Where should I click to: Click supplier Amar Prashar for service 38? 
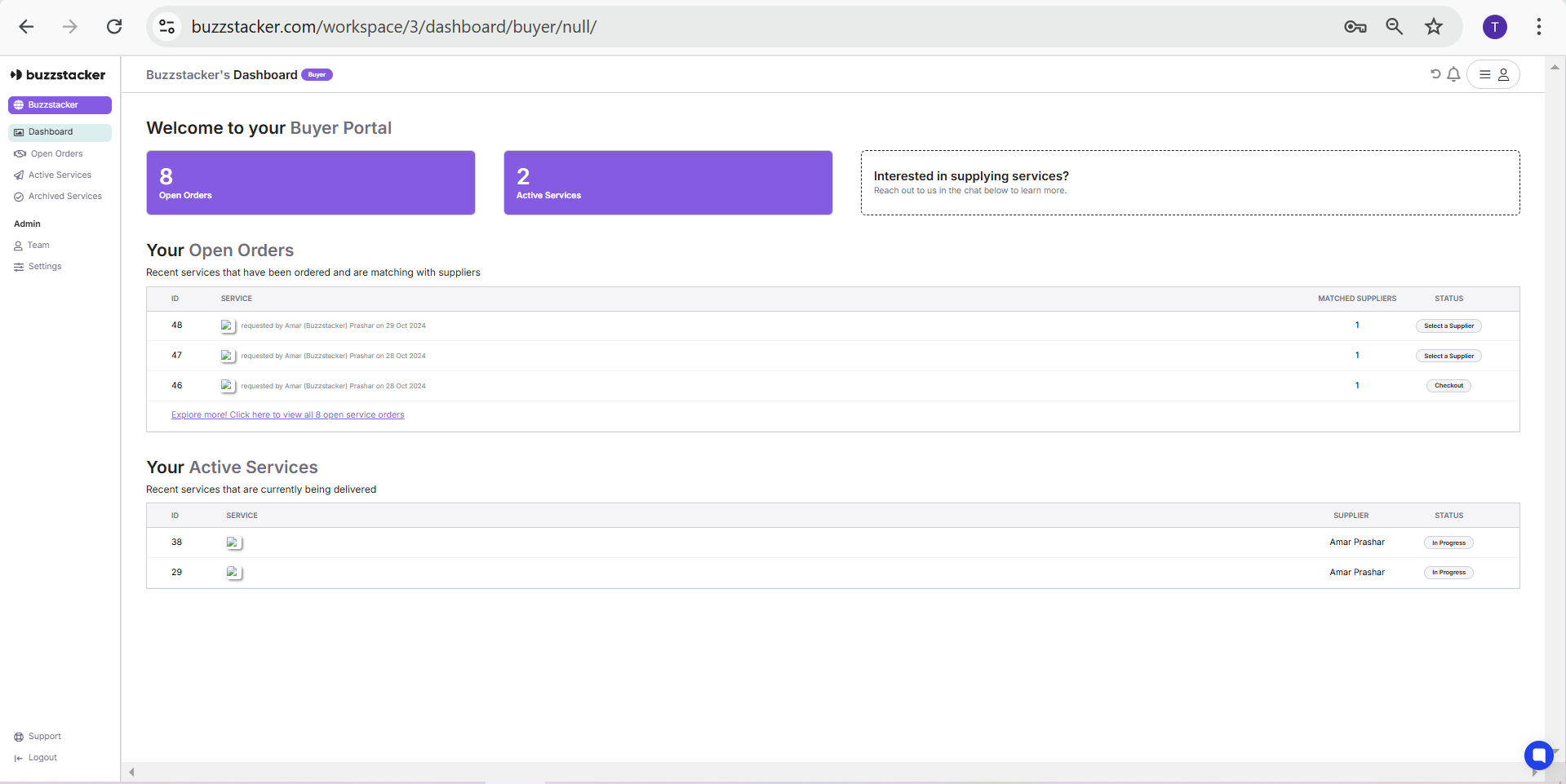tap(1357, 543)
